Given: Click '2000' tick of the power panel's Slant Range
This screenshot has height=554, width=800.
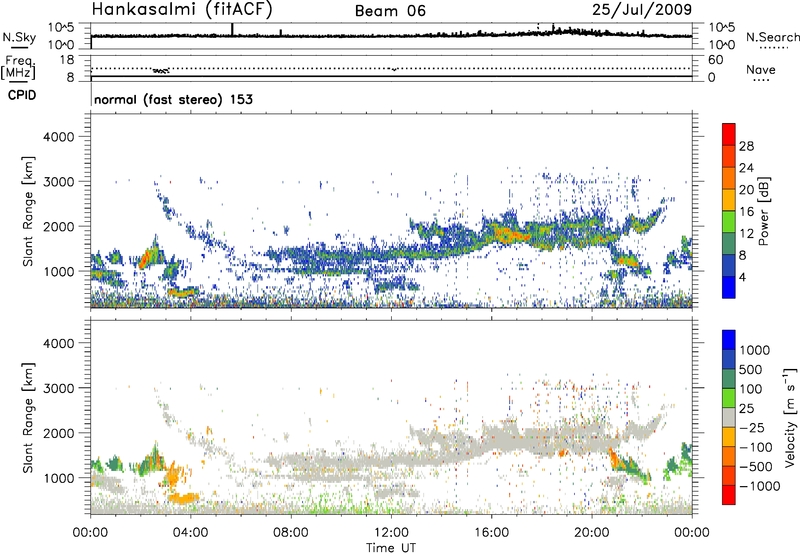Looking at the screenshot, I should click(58, 226).
